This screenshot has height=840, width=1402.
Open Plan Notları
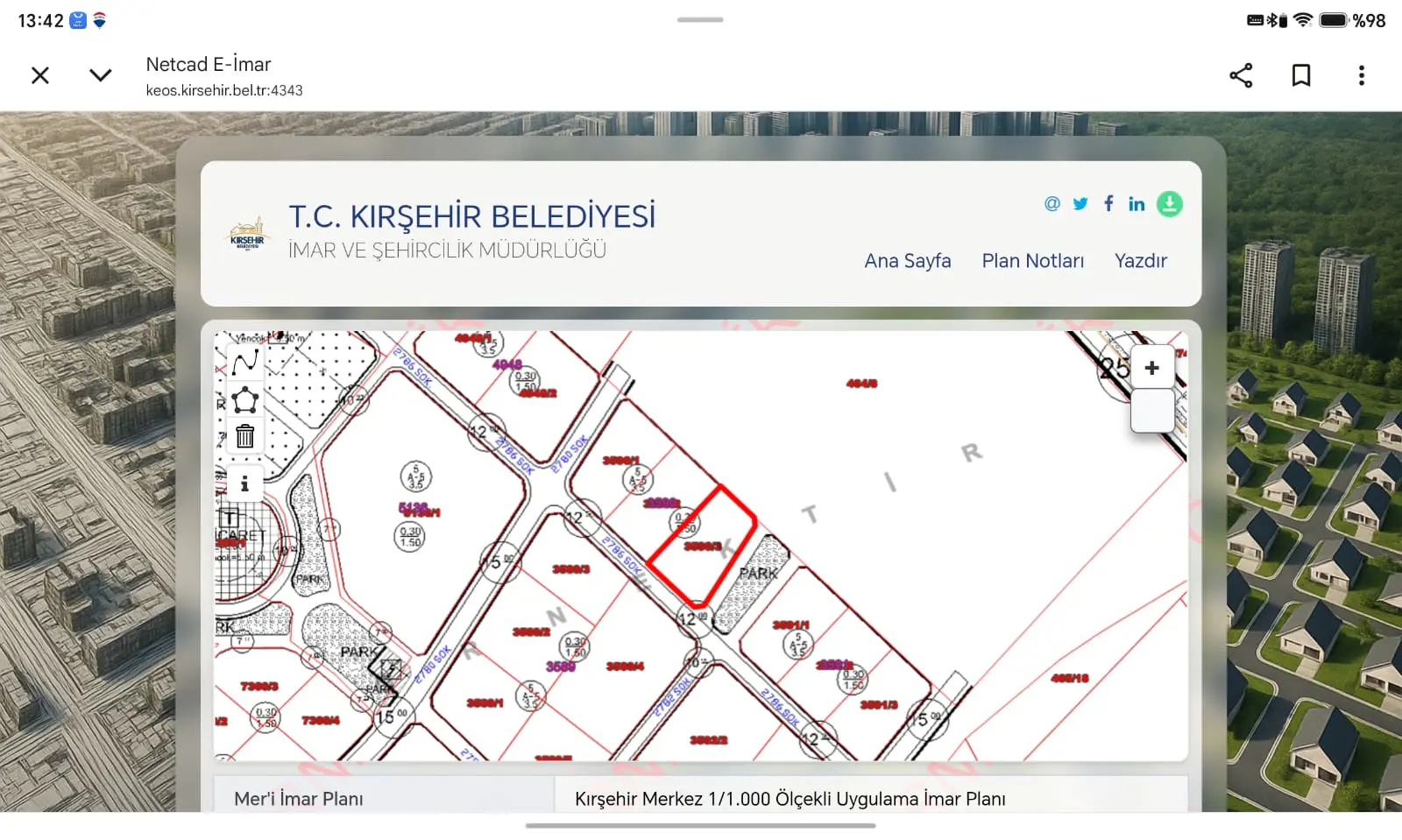coord(1033,261)
